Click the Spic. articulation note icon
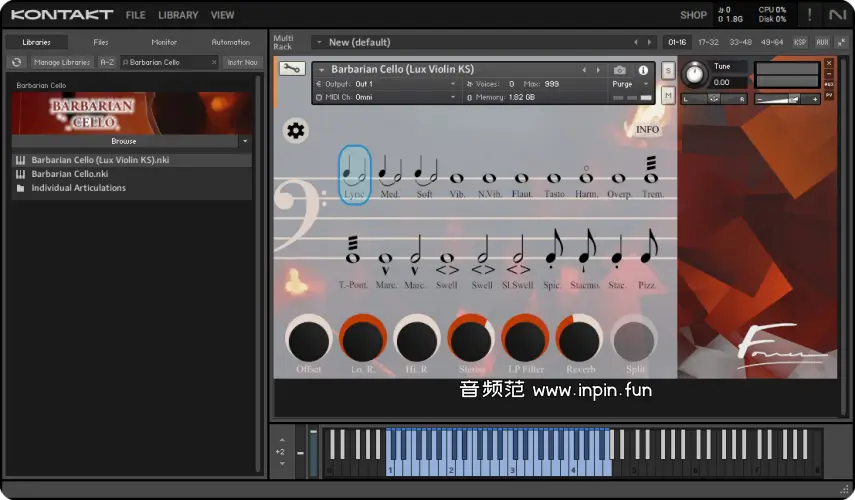The height and width of the screenshot is (500, 855). pyautogui.click(x=553, y=251)
